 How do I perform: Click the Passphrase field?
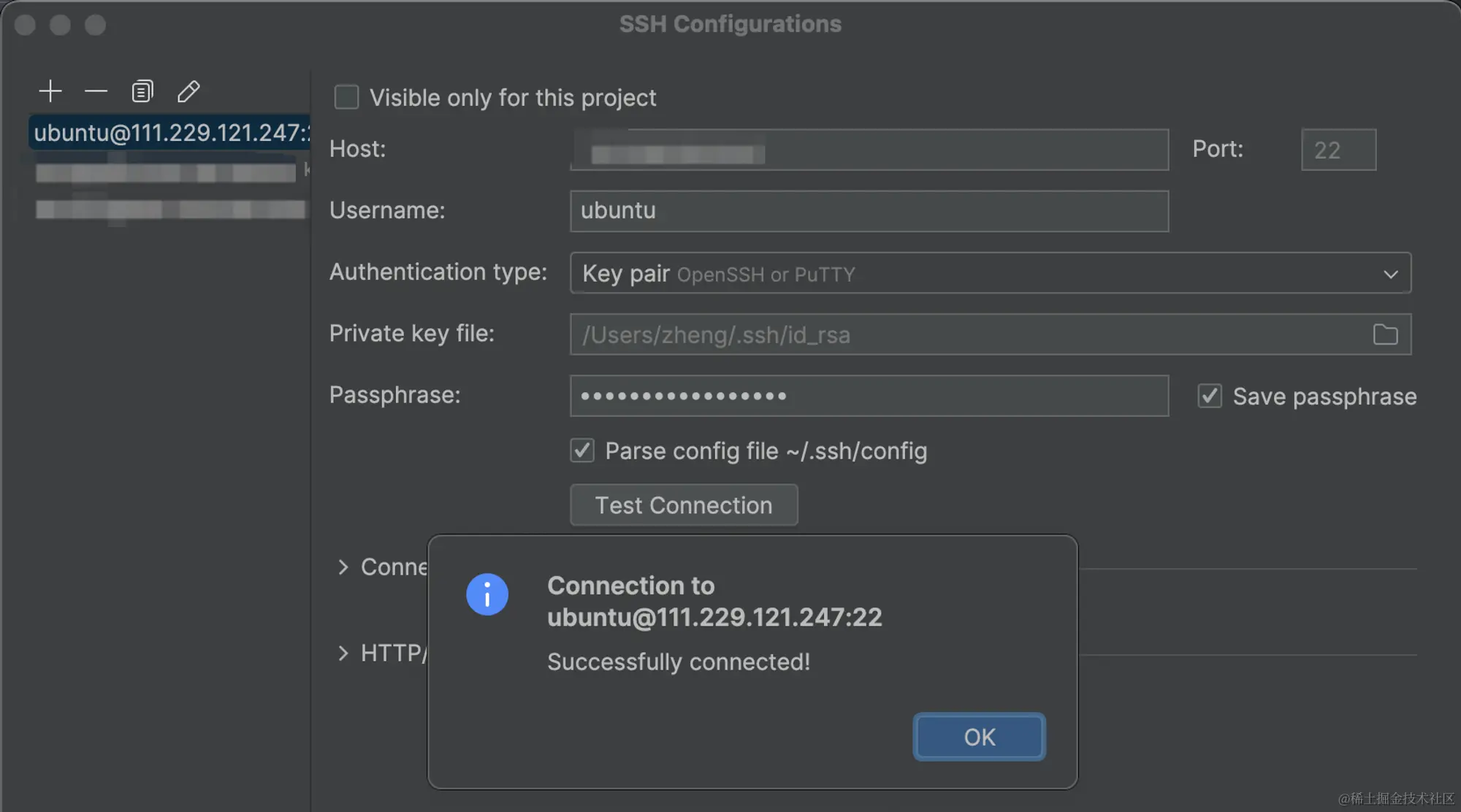[869, 396]
